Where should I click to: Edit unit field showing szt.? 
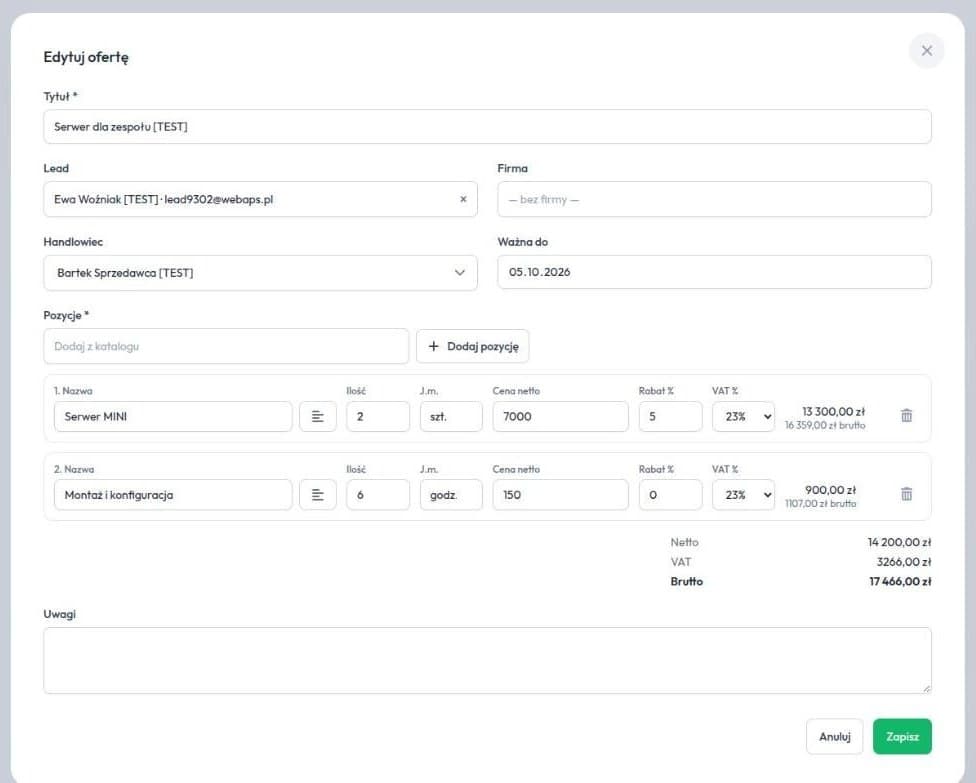(x=451, y=416)
